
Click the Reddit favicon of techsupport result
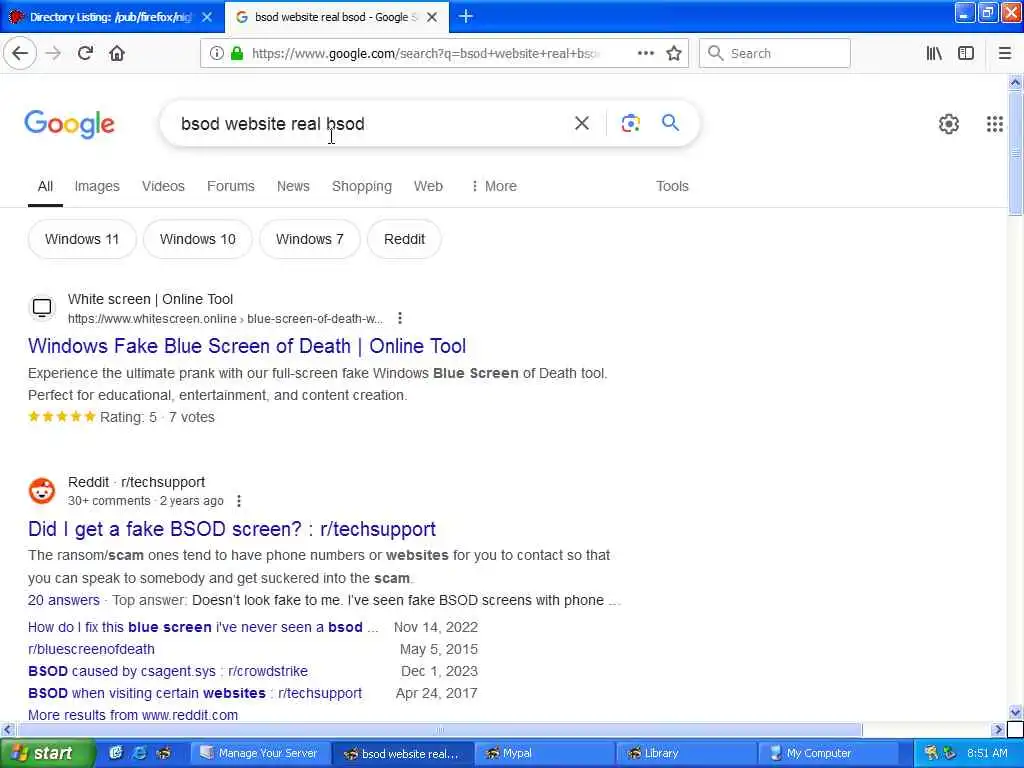42,491
